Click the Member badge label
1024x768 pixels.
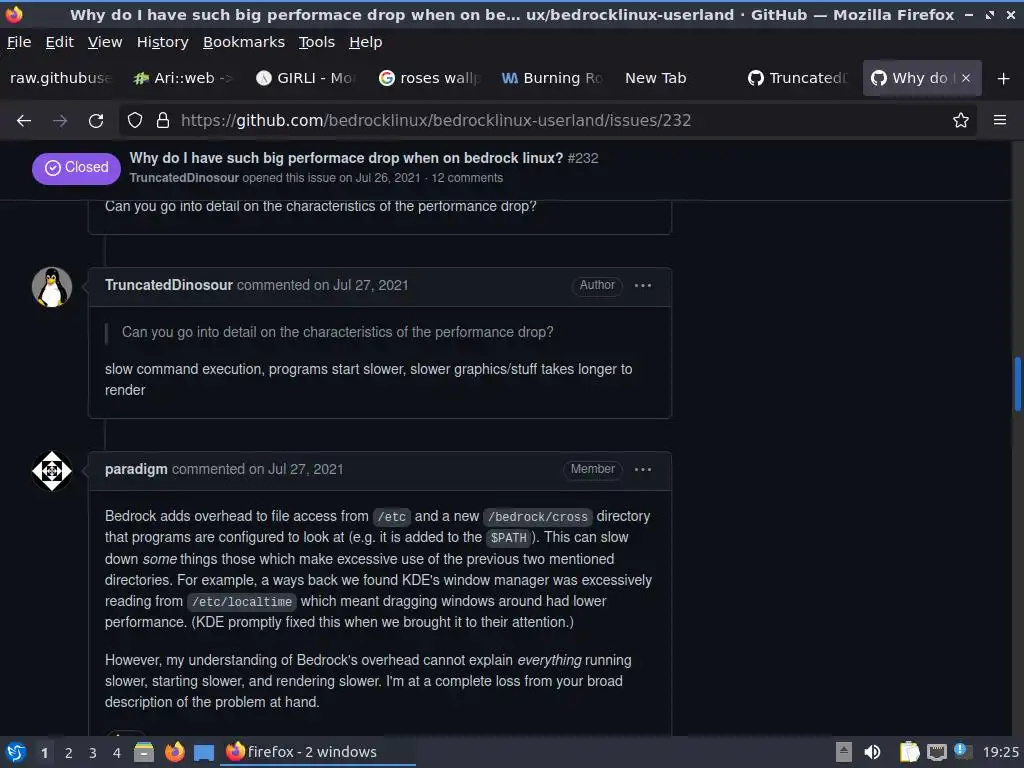593,470
